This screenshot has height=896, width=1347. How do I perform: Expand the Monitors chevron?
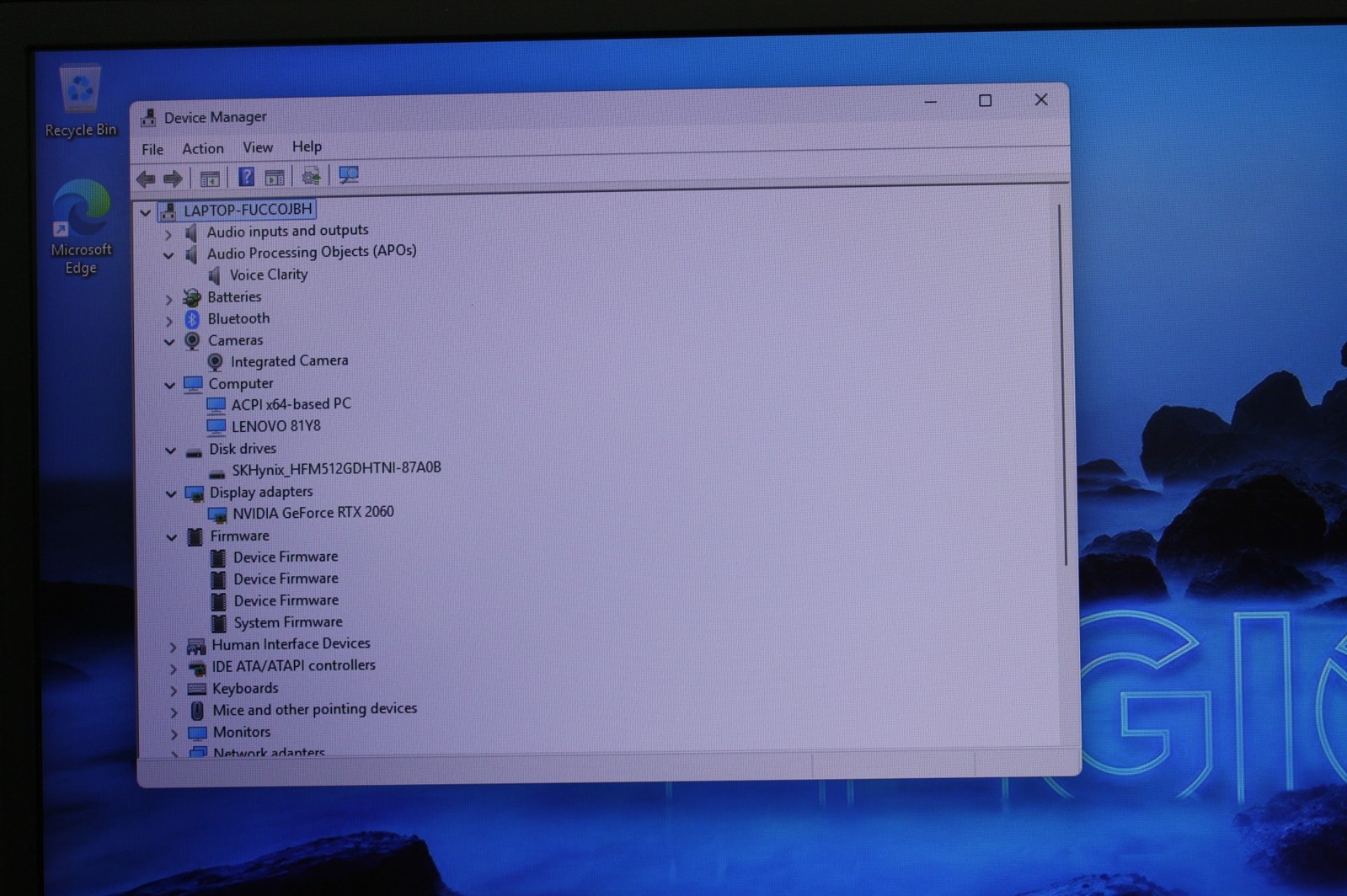click(x=174, y=734)
